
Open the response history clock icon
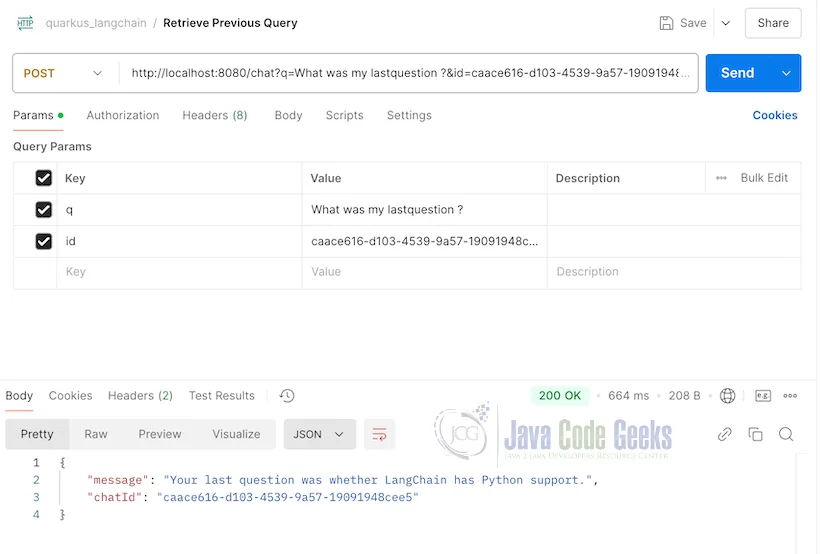point(287,396)
